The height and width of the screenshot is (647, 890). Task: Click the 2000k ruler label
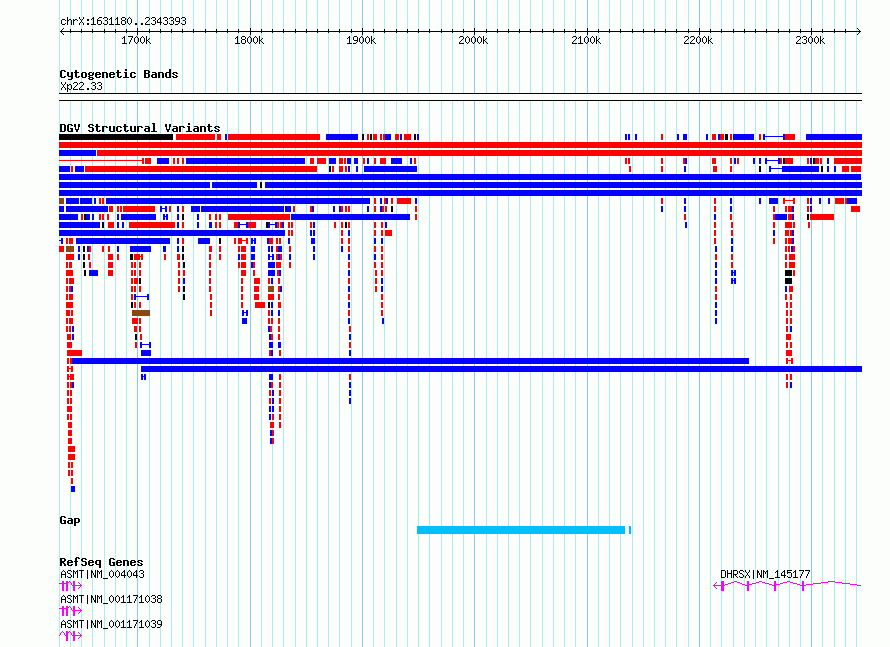pos(473,40)
